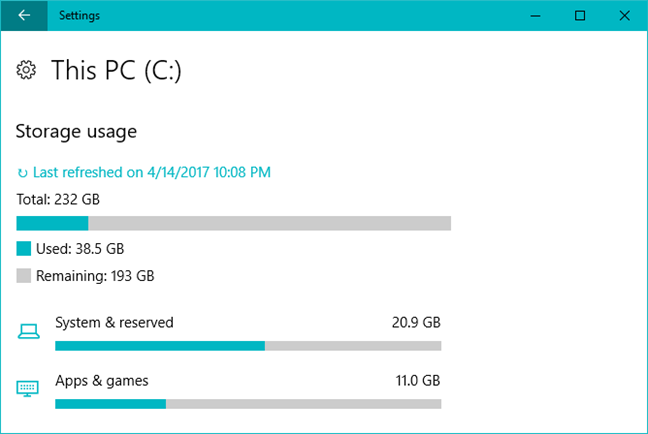Click the Settings window title

79,16
